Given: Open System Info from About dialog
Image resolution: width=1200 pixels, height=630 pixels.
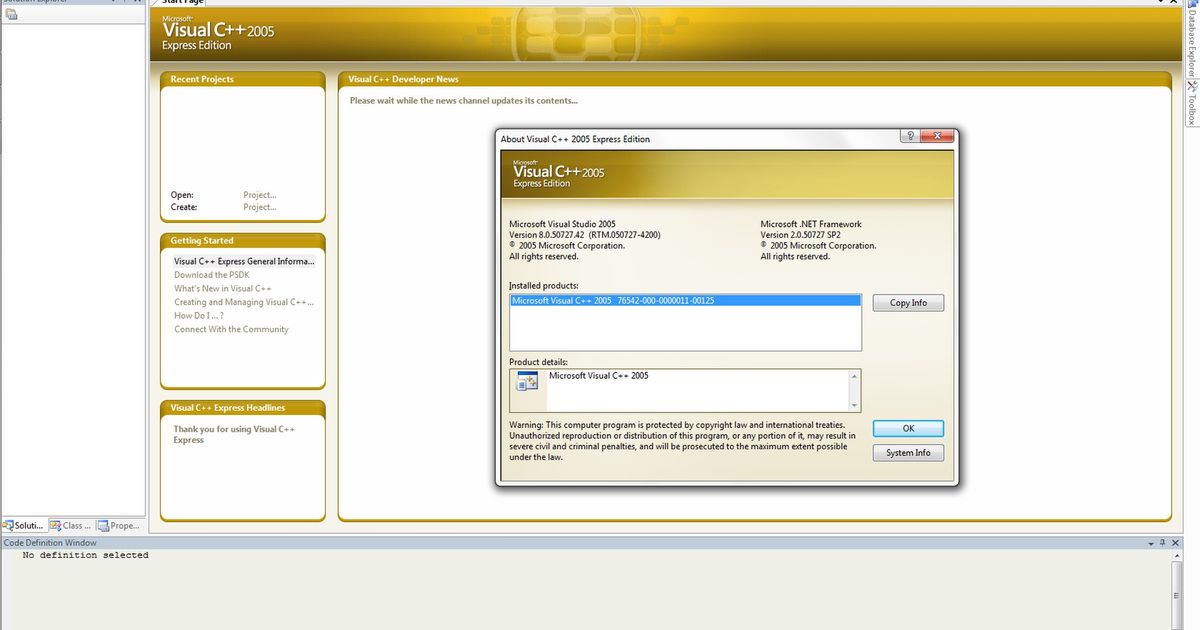Looking at the screenshot, I should pyautogui.click(x=907, y=453).
